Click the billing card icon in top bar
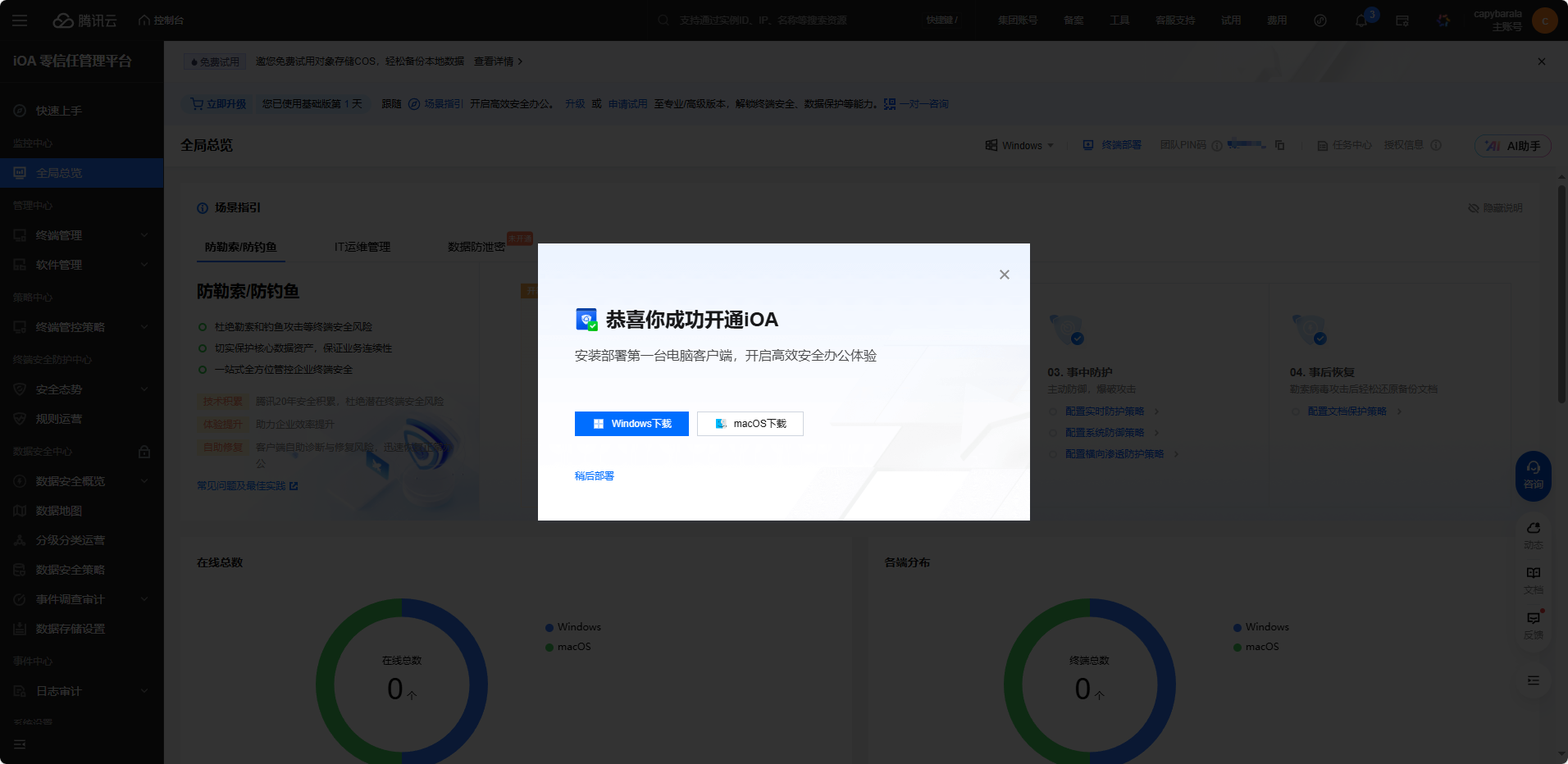Image resolution: width=1568 pixels, height=764 pixels. 1402,20
